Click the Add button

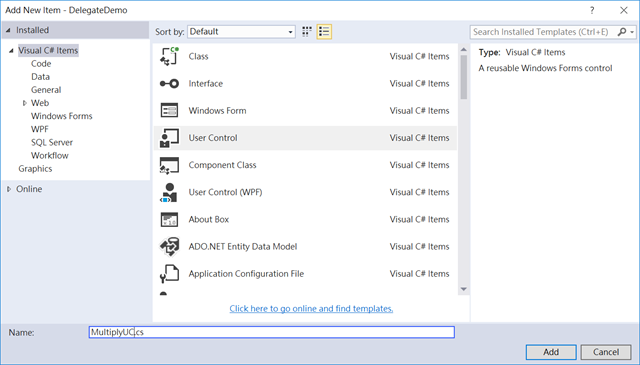[x=551, y=352]
